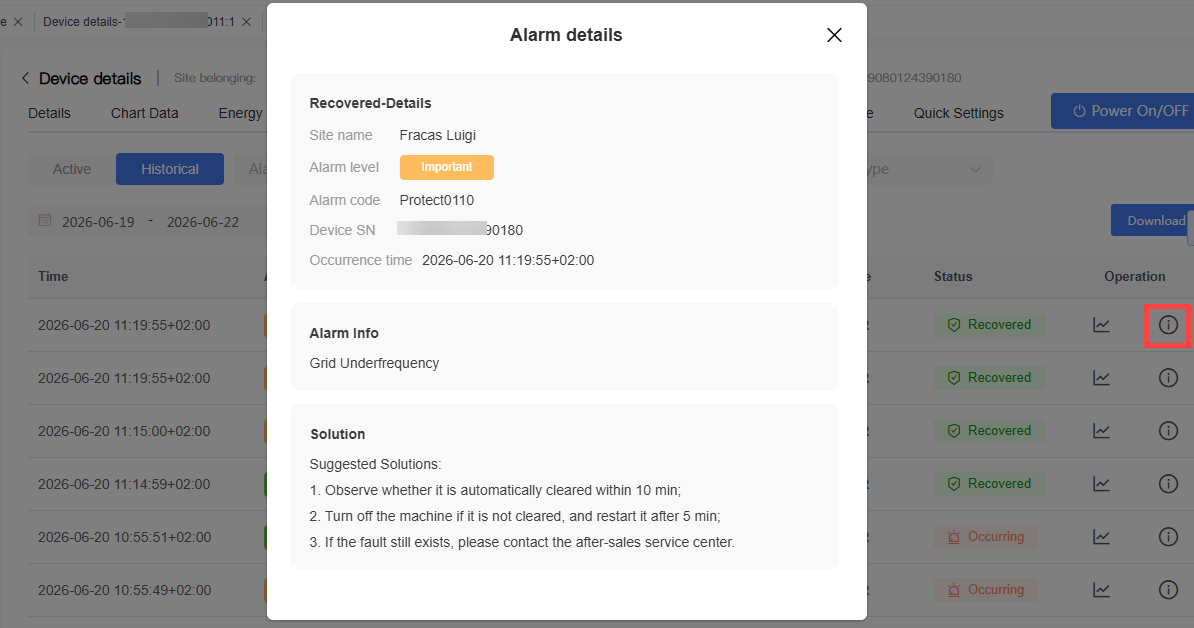Select the Historical alarms filter
The image size is (1194, 628).
[170, 169]
